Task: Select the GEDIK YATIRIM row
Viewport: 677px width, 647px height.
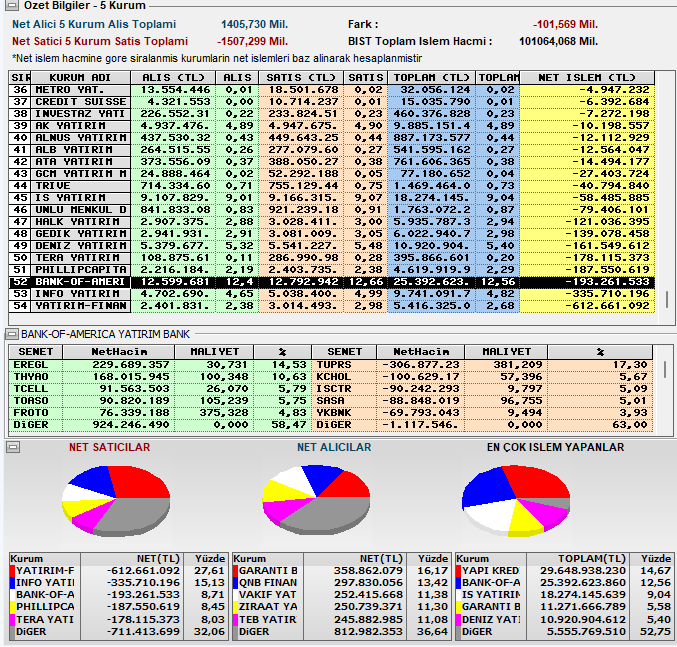Action: tap(332, 234)
